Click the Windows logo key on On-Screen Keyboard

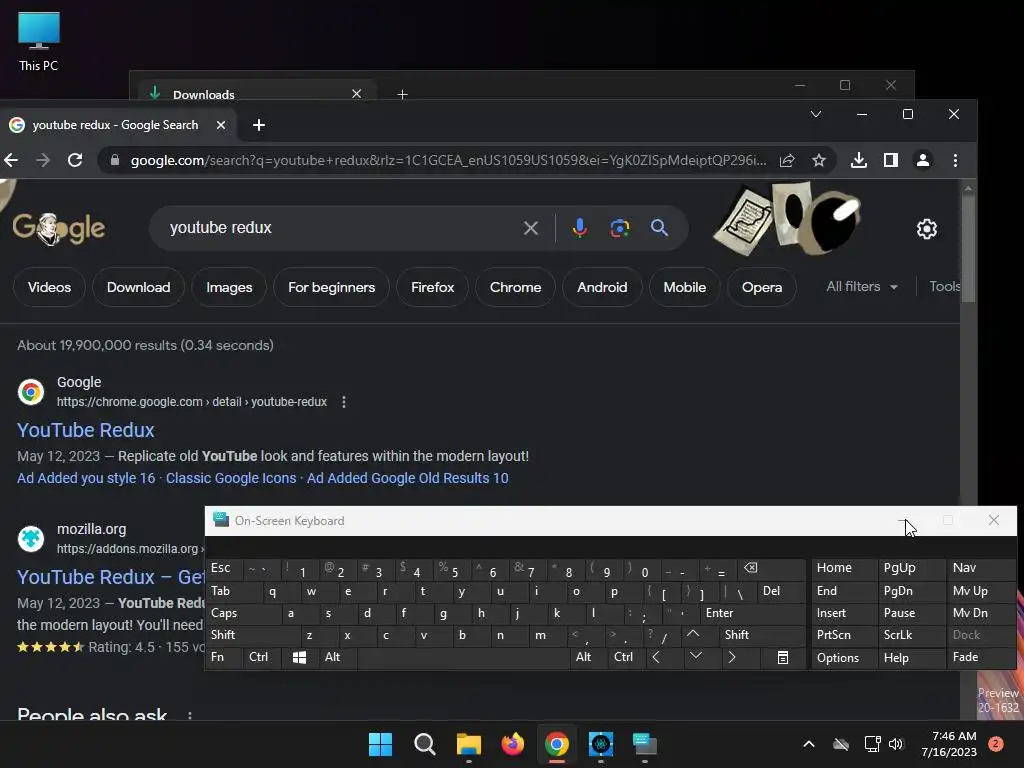click(x=300, y=657)
